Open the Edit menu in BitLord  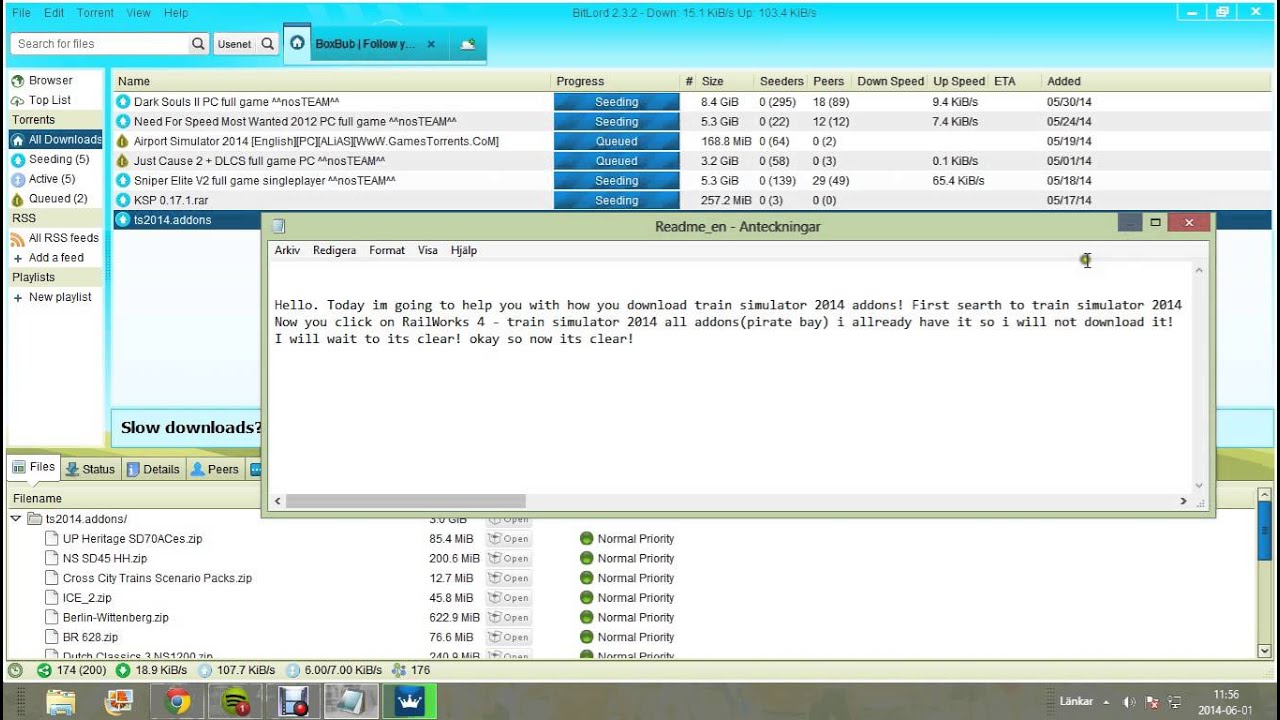point(54,13)
